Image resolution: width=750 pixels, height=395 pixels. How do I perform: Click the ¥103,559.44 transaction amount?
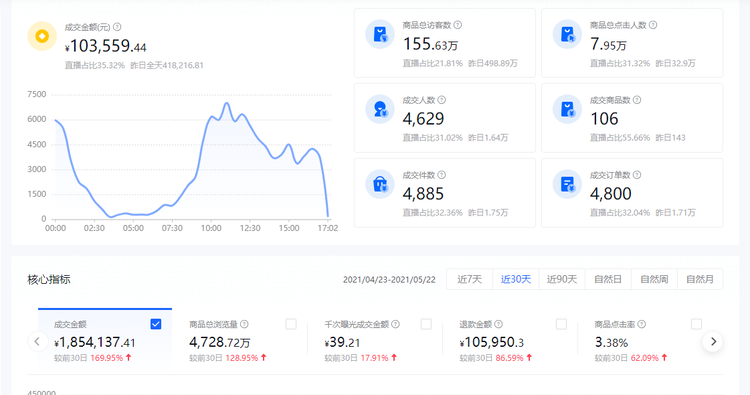tap(106, 46)
